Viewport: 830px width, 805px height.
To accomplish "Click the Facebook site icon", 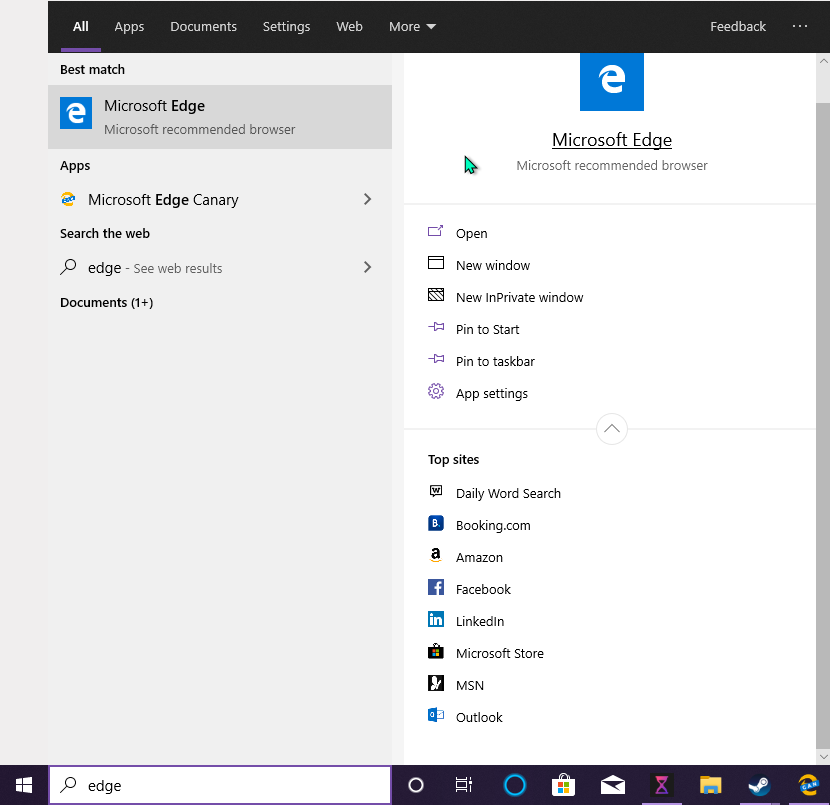I will click(436, 587).
